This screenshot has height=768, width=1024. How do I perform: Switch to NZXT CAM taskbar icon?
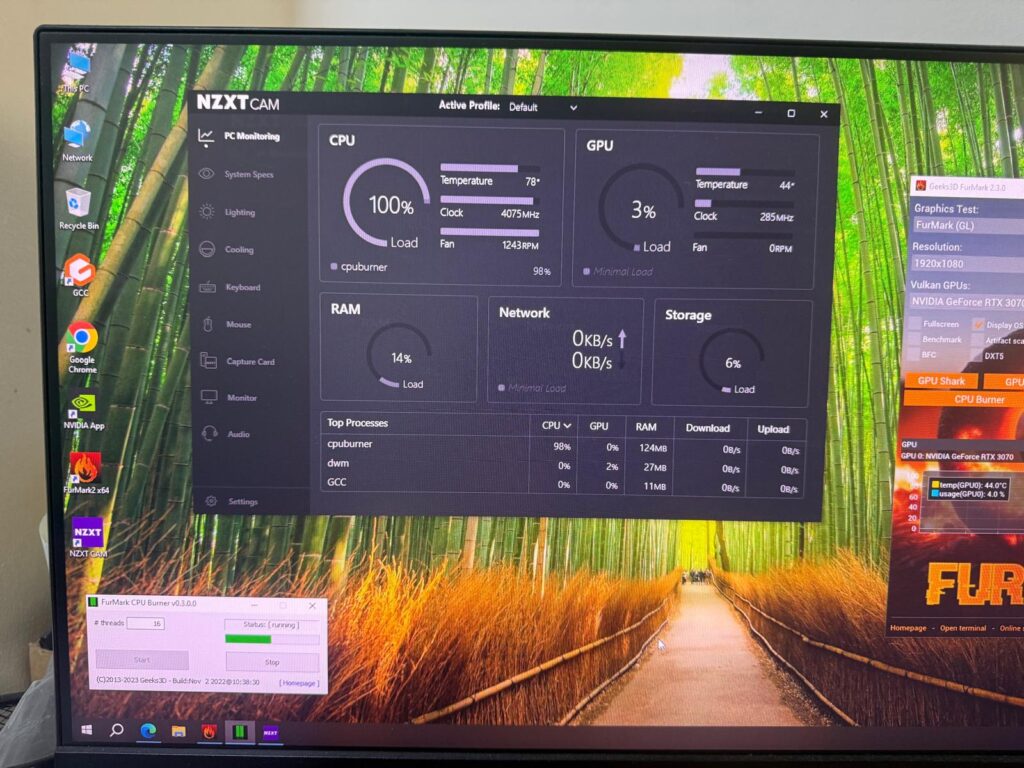coord(270,733)
